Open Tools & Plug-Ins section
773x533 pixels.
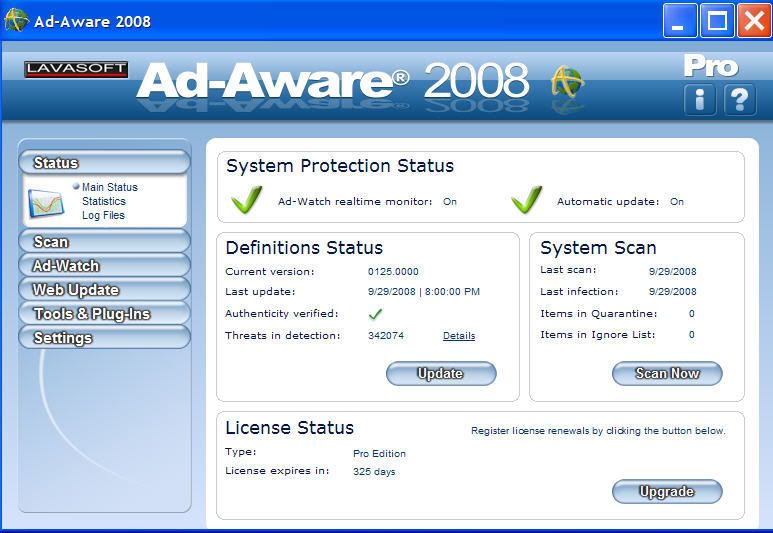(105, 314)
